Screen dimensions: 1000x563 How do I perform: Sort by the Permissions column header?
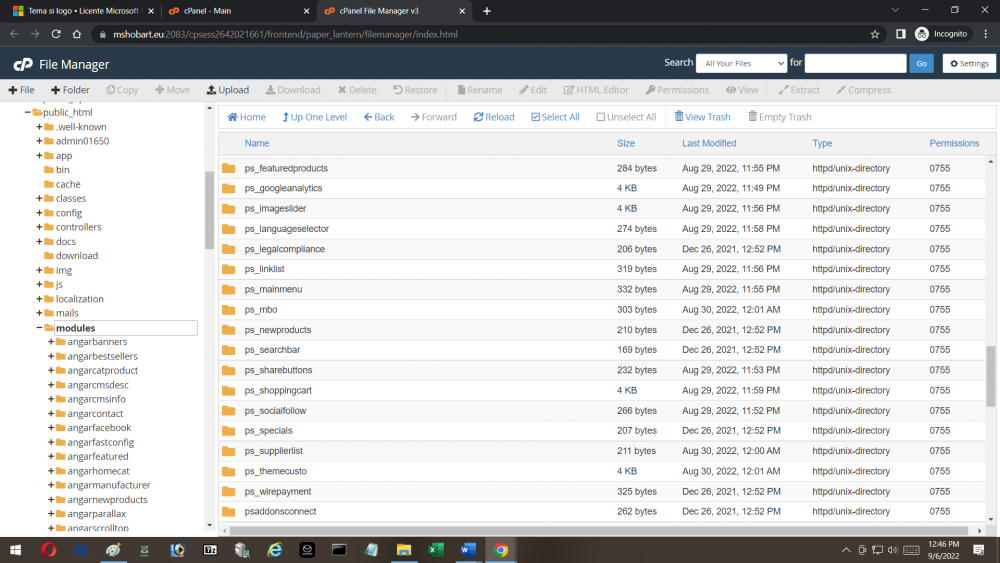point(953,143)
